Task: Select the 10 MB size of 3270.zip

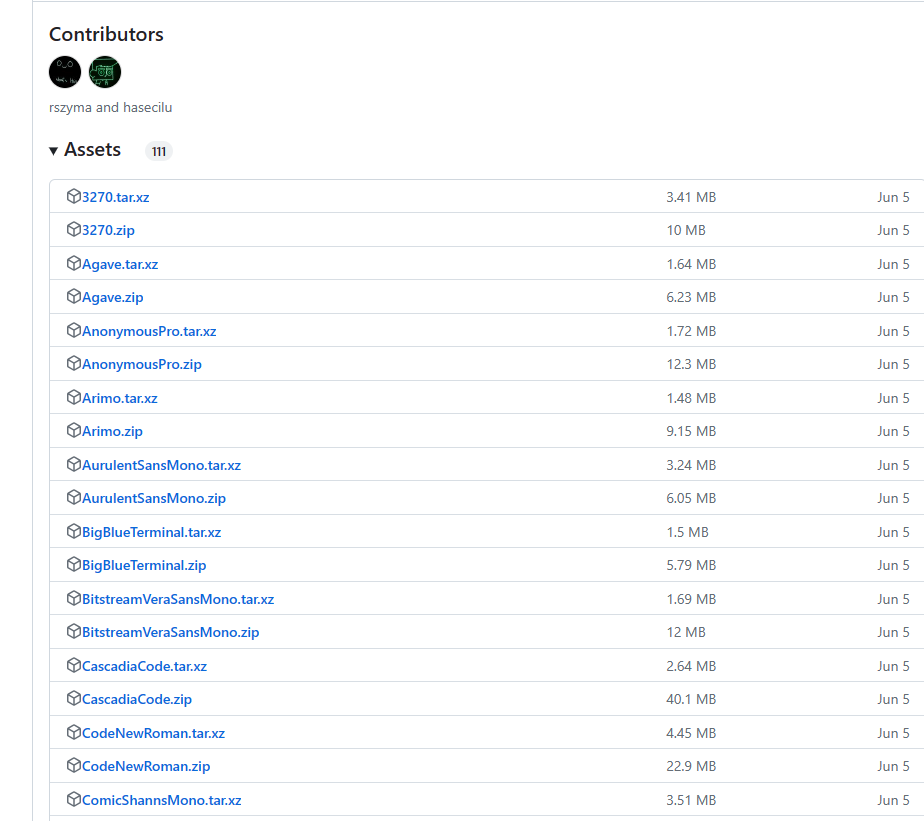Action: [686, 230]
